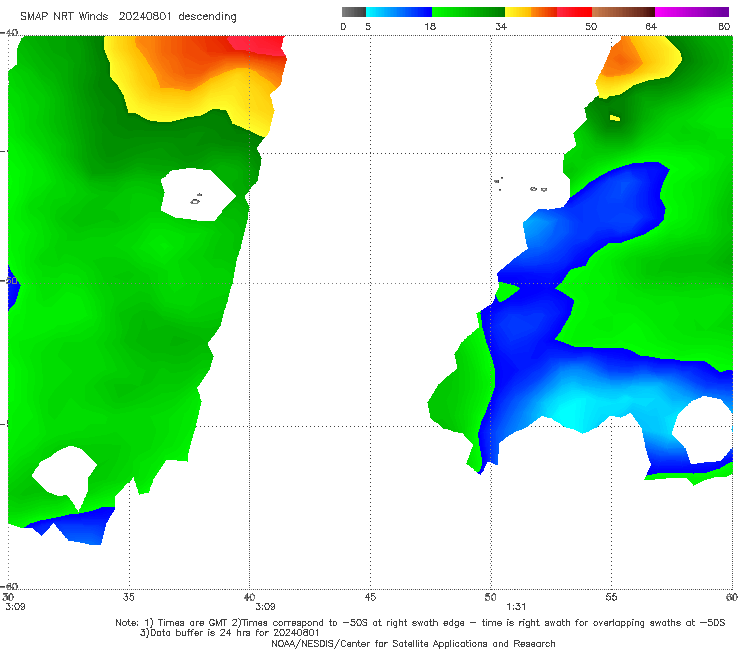Click the blue segment of the color bar
The width and height of the screenshot is (740, 650).
click(x=399, y=12)
